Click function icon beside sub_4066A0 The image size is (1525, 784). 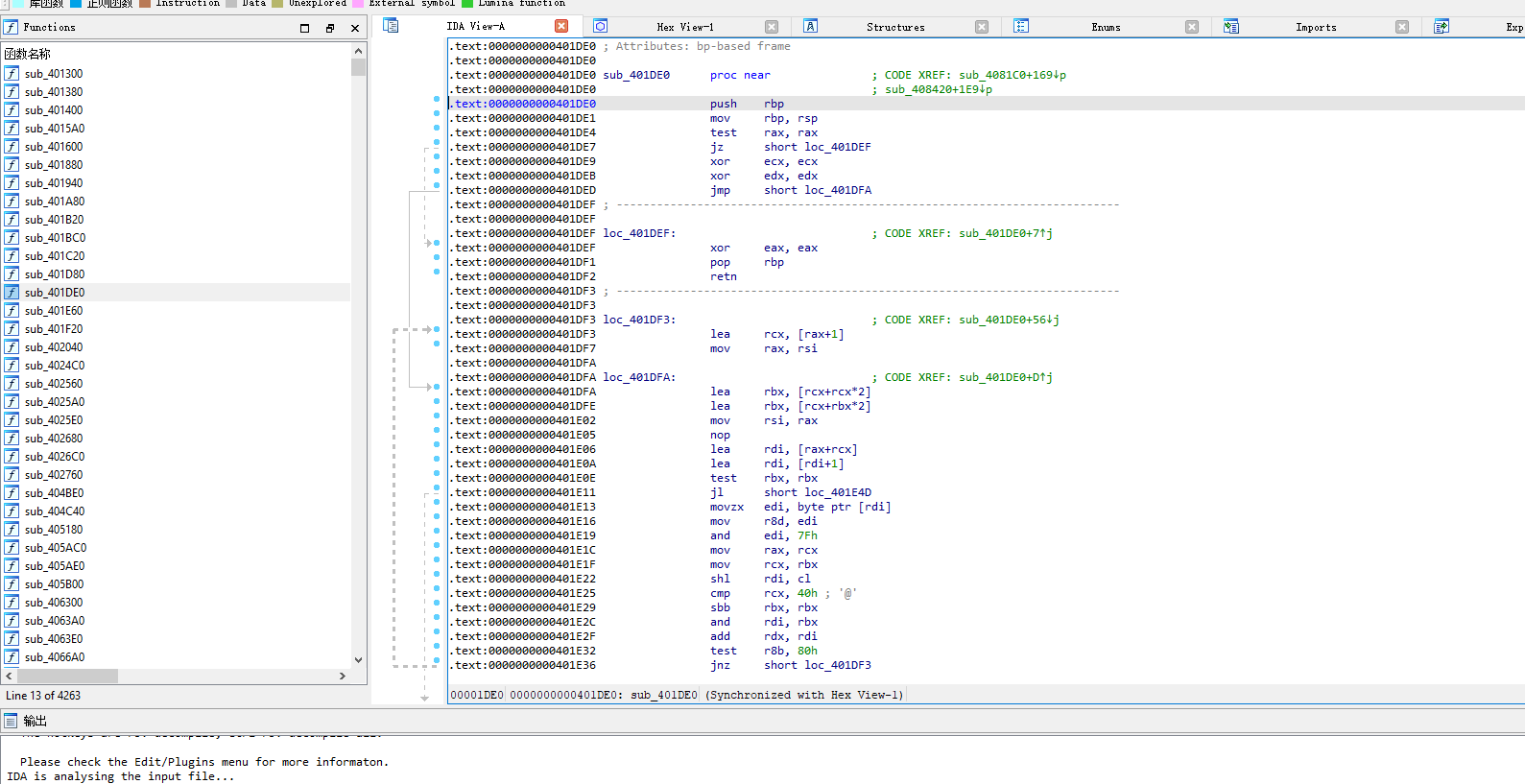(x=12, y=656)
